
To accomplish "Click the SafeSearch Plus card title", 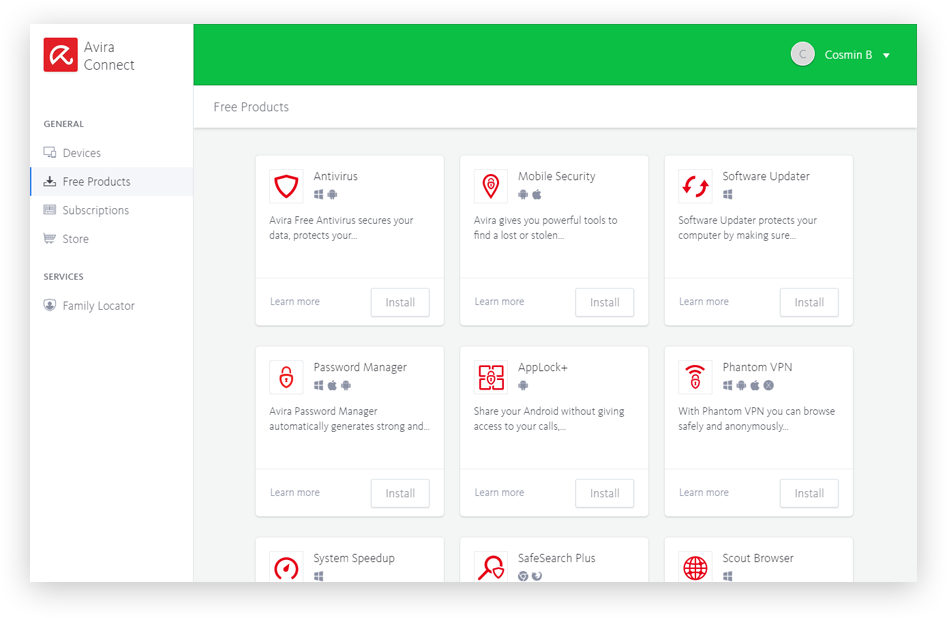I will point(556,558).
